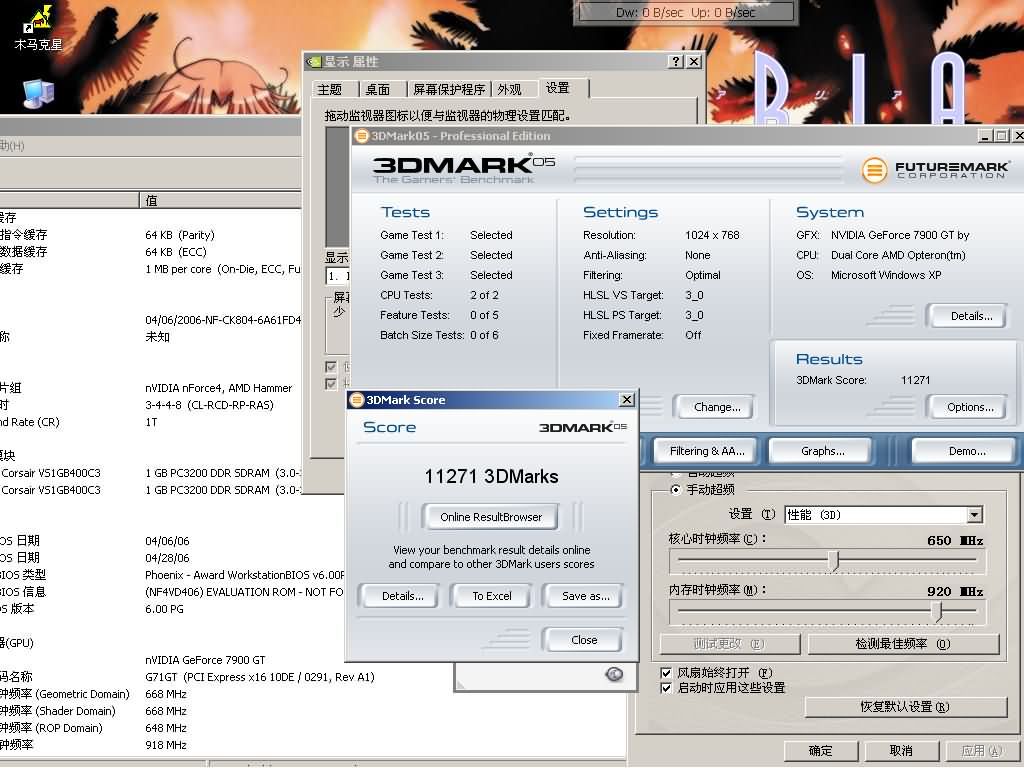Toggle the 启动时应用这些设置 checkbox
1024x768 pixels.
point(665,688)
